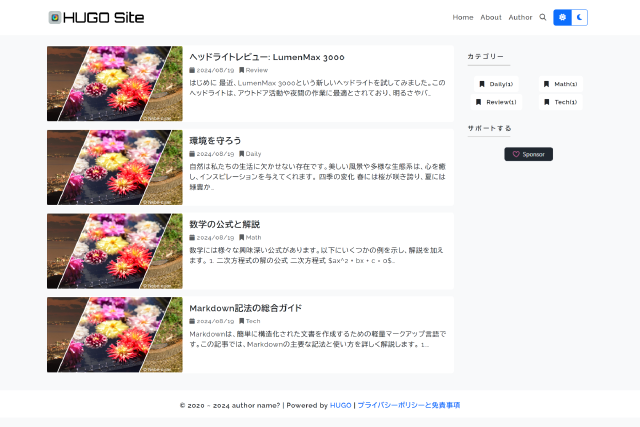Image resolution: width=640 pixels, height=427 pixels.
Task: Select the Review(1) category tag
Action: point(497,101)
